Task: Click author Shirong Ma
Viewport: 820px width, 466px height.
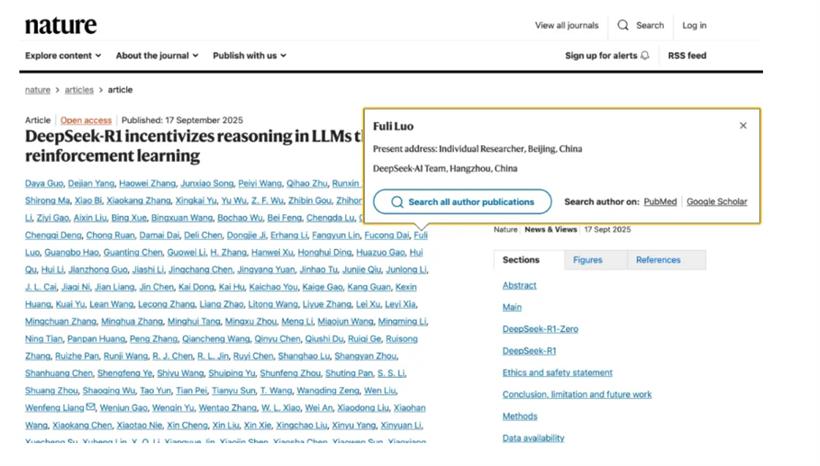Action: tap(47, 201)
